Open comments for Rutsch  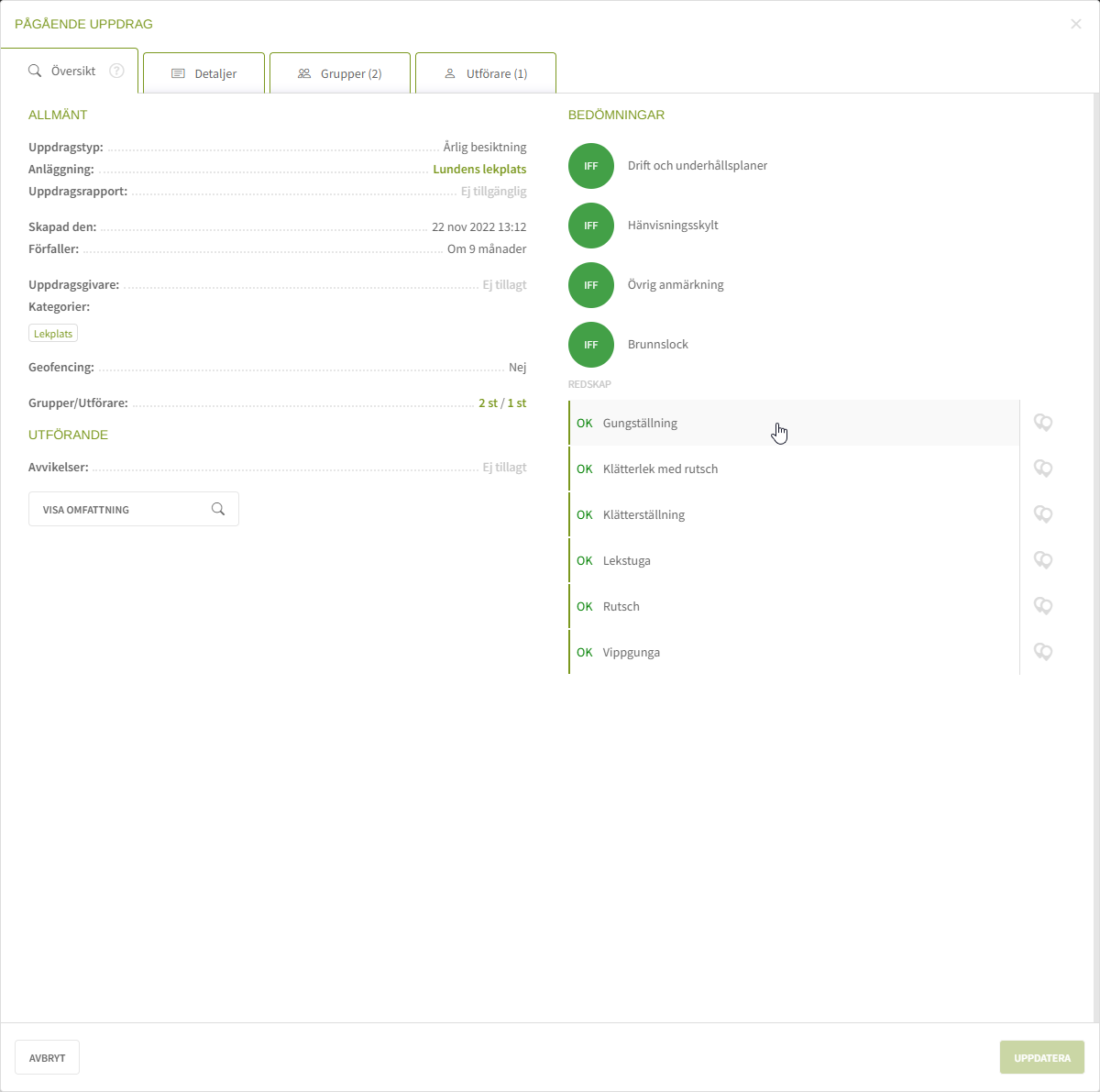point(1043,606)
